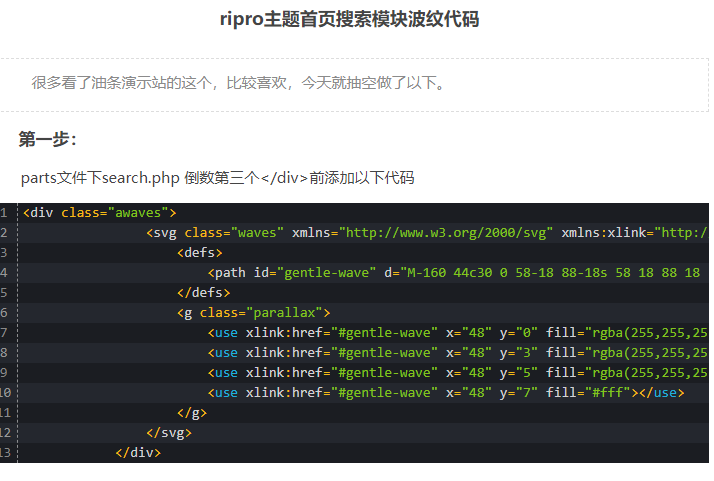Screen dimensions: 714x481
Task: Click the path id="gentle-wave" code line
Action: (454, 273)
